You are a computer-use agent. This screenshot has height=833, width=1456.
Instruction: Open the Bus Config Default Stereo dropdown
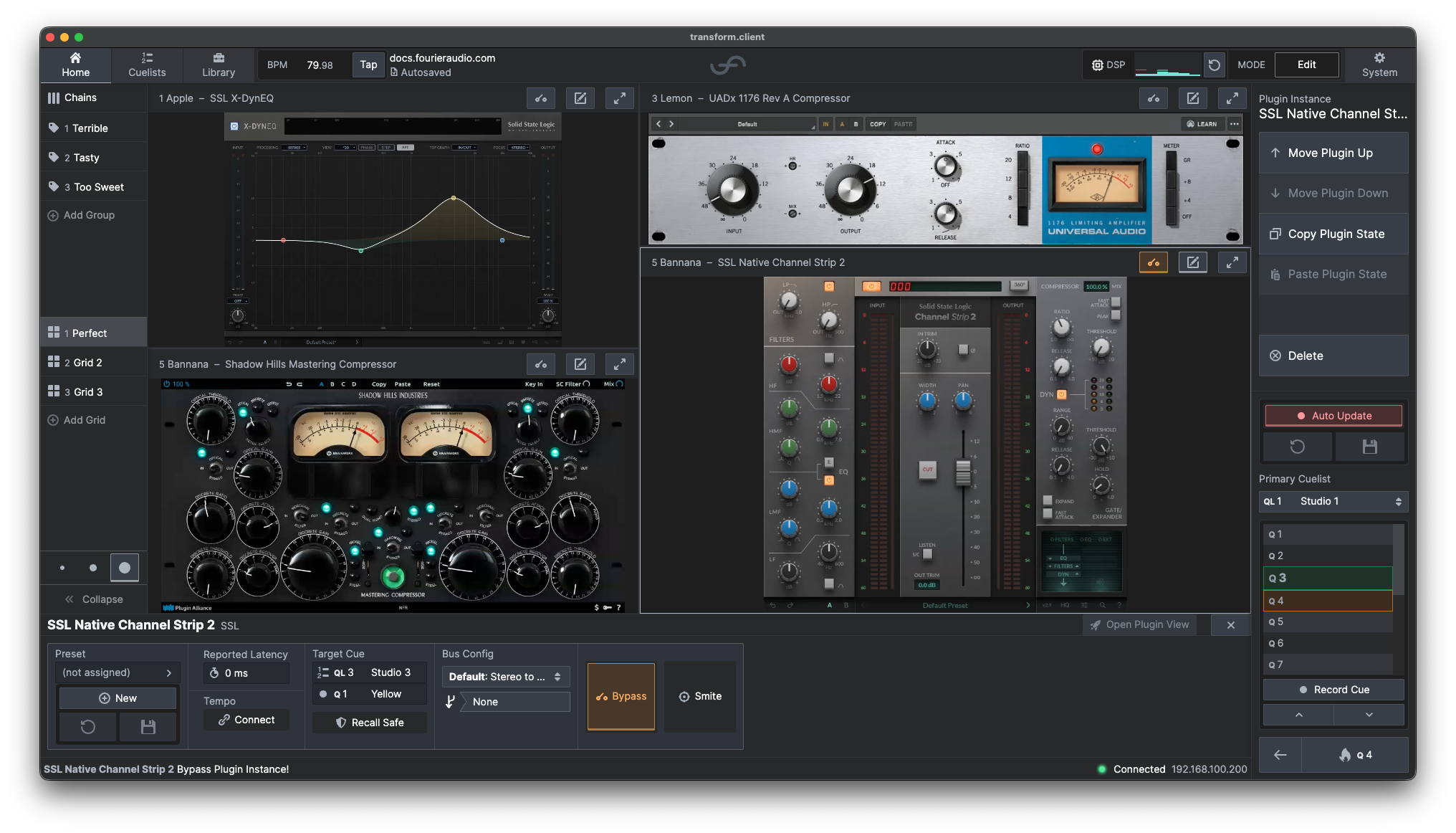[506, 677]
